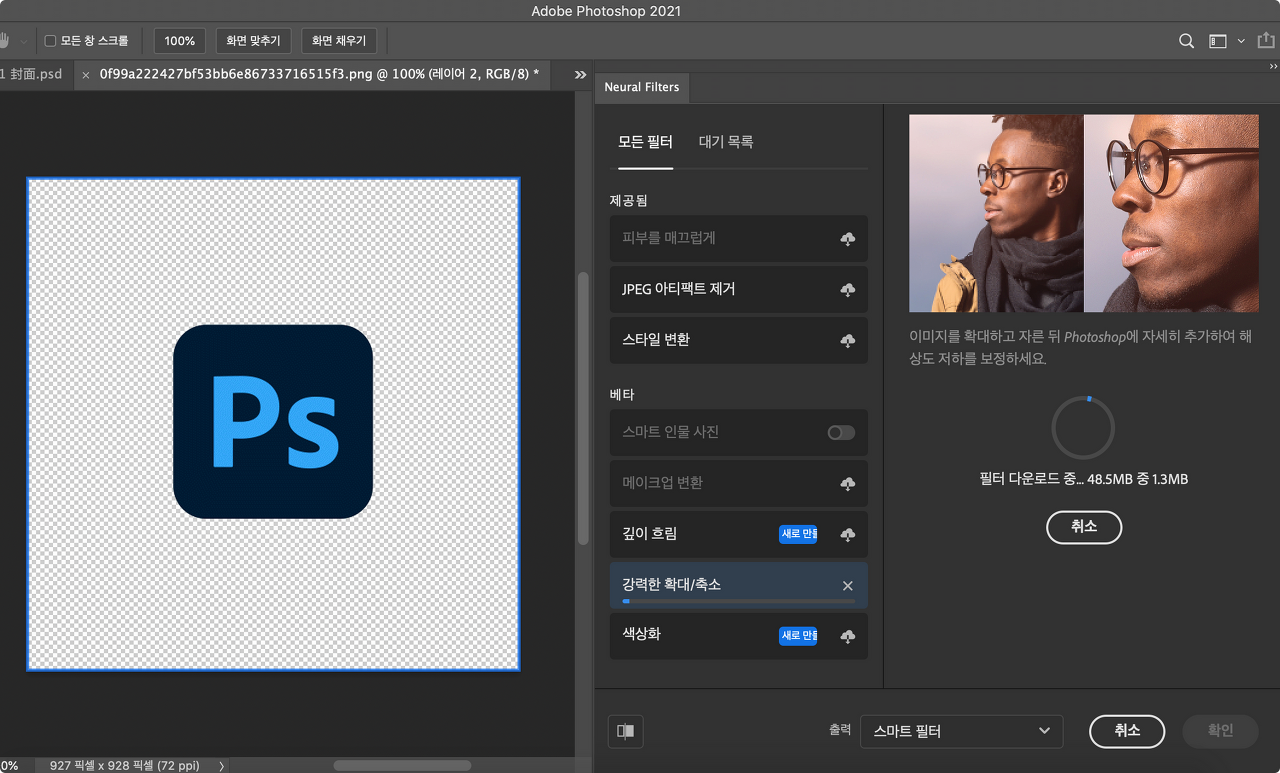Expand the workspace dropdown arrow

point(1241,41)
